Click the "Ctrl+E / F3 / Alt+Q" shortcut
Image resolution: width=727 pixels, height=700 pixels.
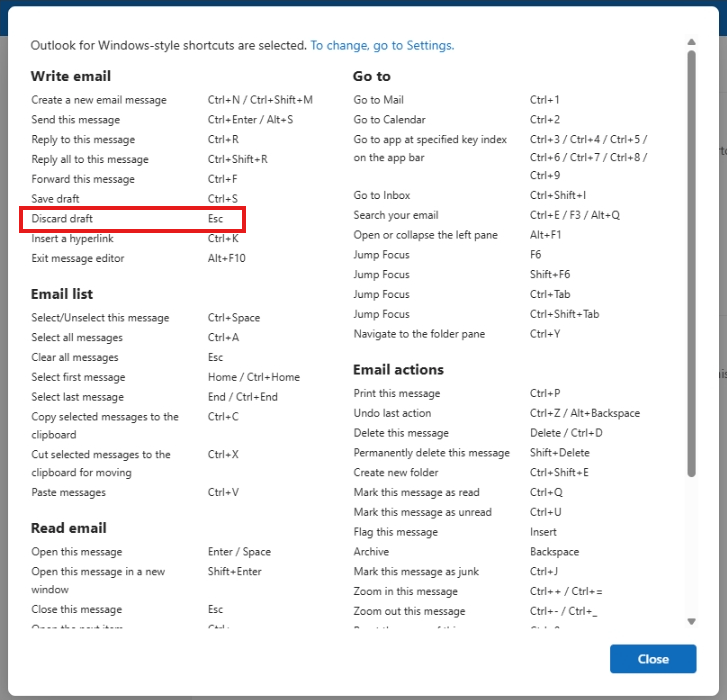coord(574,215)
